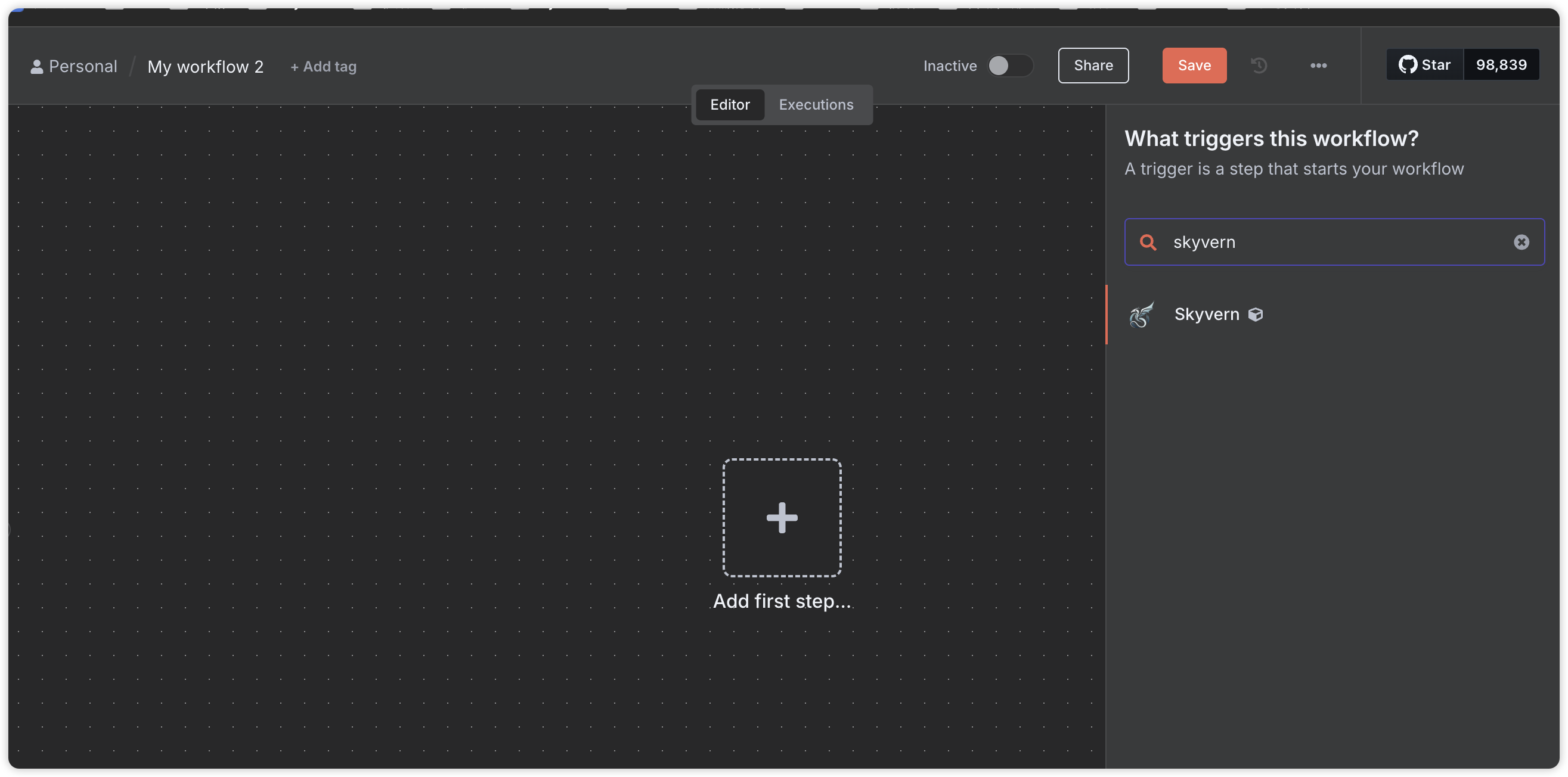The height and width of the screenshot is (777, 1568).
Task: Click the 98,839 star count
Action: pyautogui.click(x=1501, y=64)
